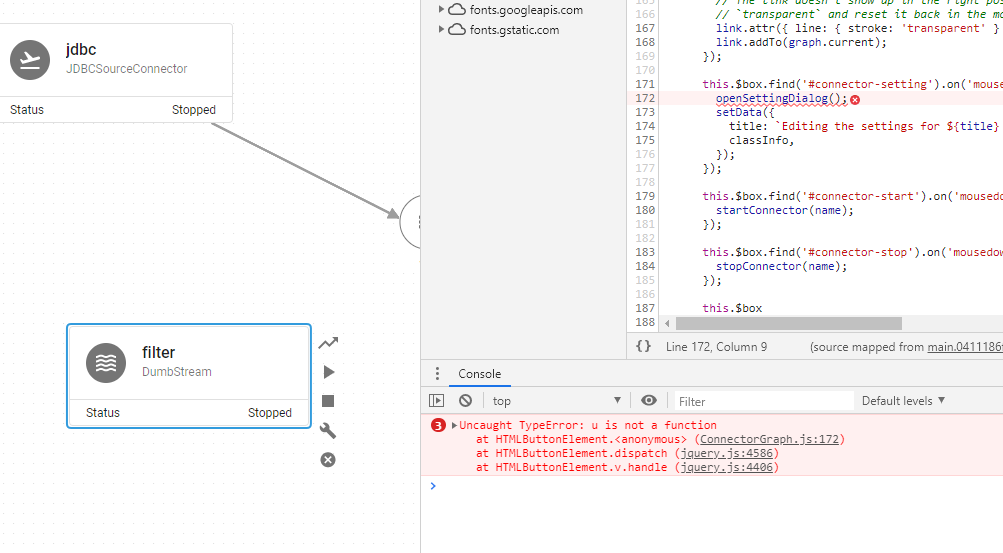This screenshot has height=553, width=1003.
Task: Click the Line 172, Column 9 status text
Action: (x=716, y=347)
